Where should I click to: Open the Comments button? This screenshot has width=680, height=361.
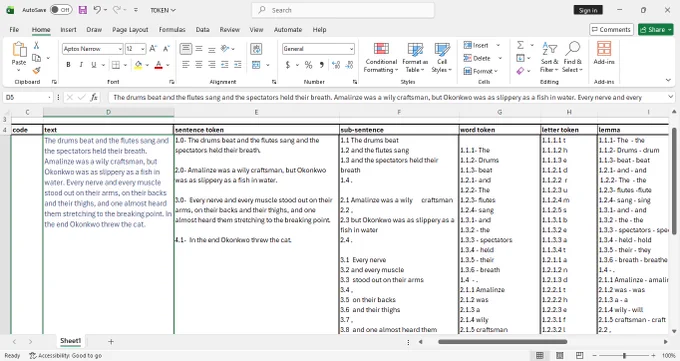(611, 30)
